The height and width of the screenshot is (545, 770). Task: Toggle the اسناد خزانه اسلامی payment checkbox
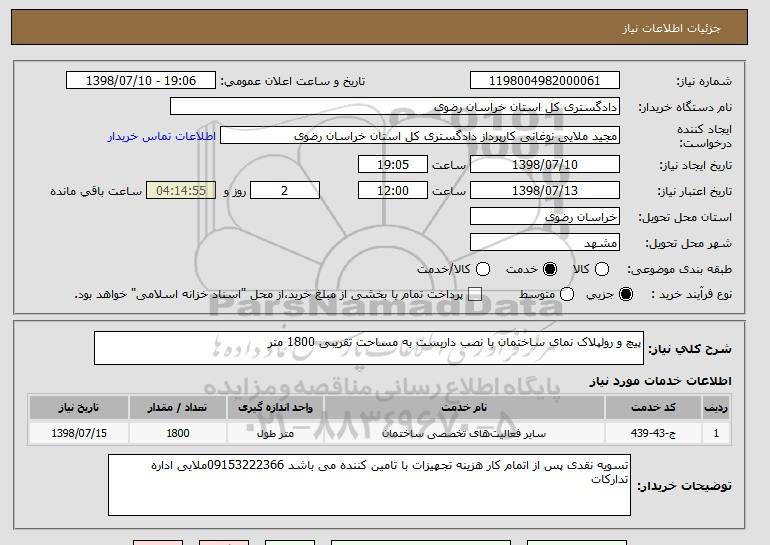tap(475, 294)
